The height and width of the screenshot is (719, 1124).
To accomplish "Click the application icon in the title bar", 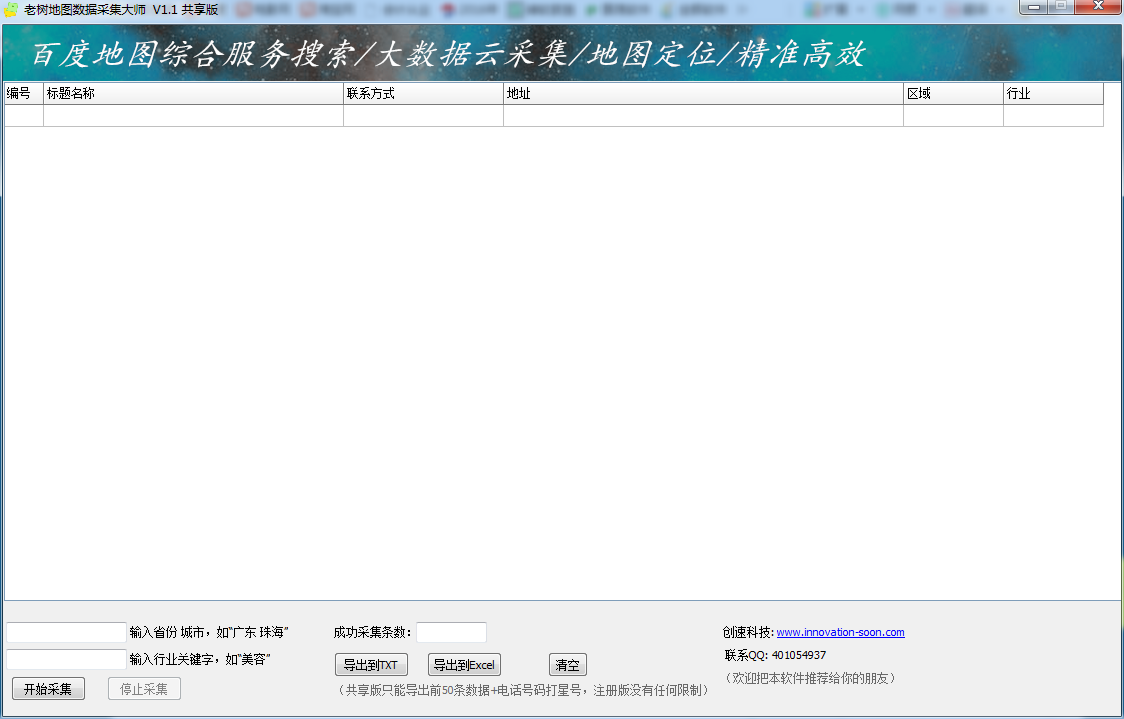I will [9, 8].
